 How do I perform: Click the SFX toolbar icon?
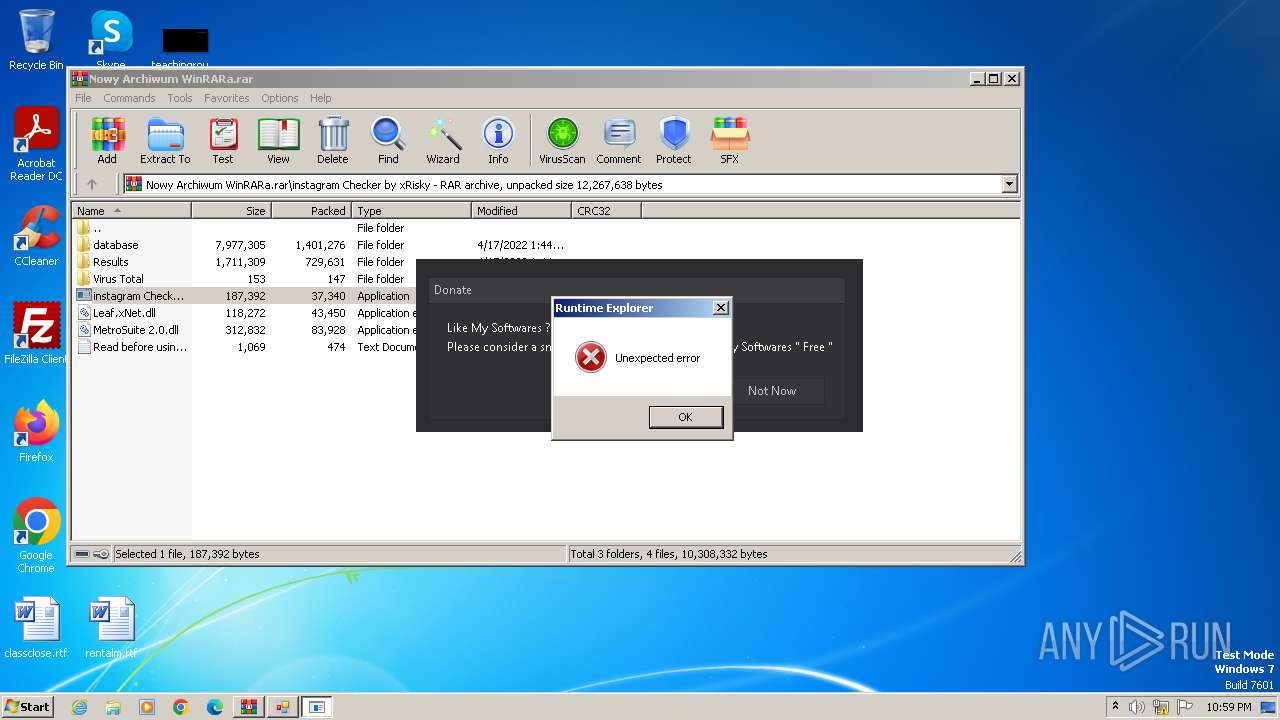[730, 141]
